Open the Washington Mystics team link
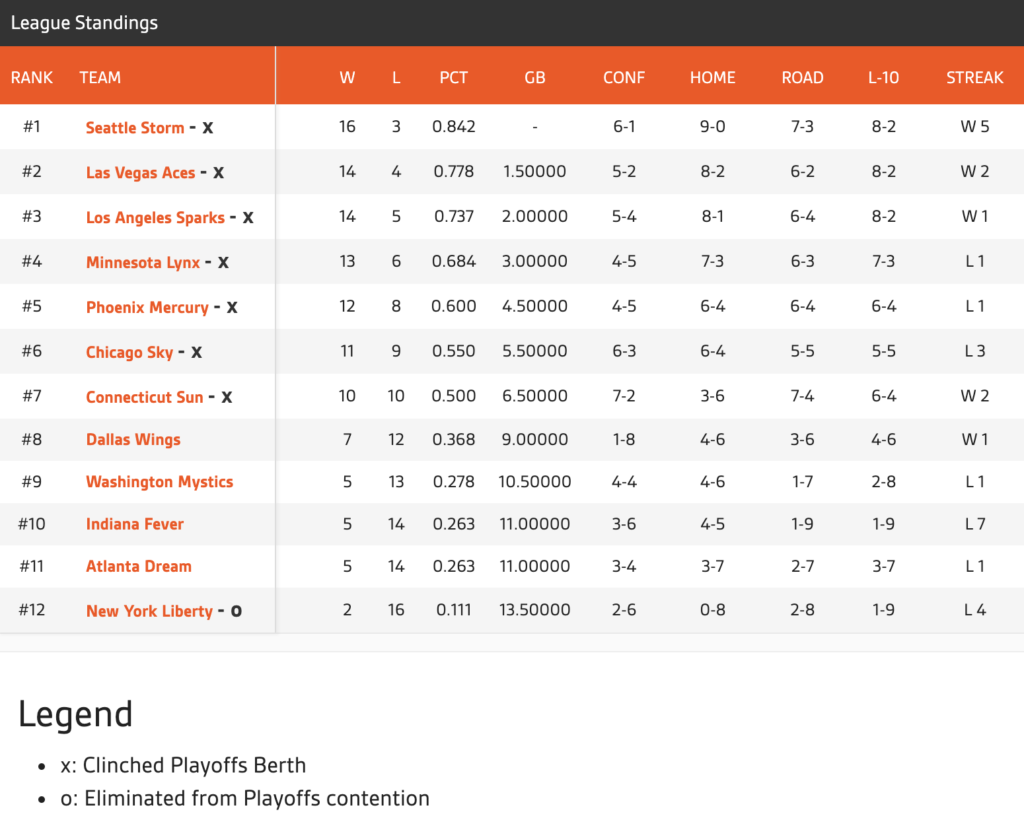The width and height of the screenshot is (1024, 824). tap(159, 482)
